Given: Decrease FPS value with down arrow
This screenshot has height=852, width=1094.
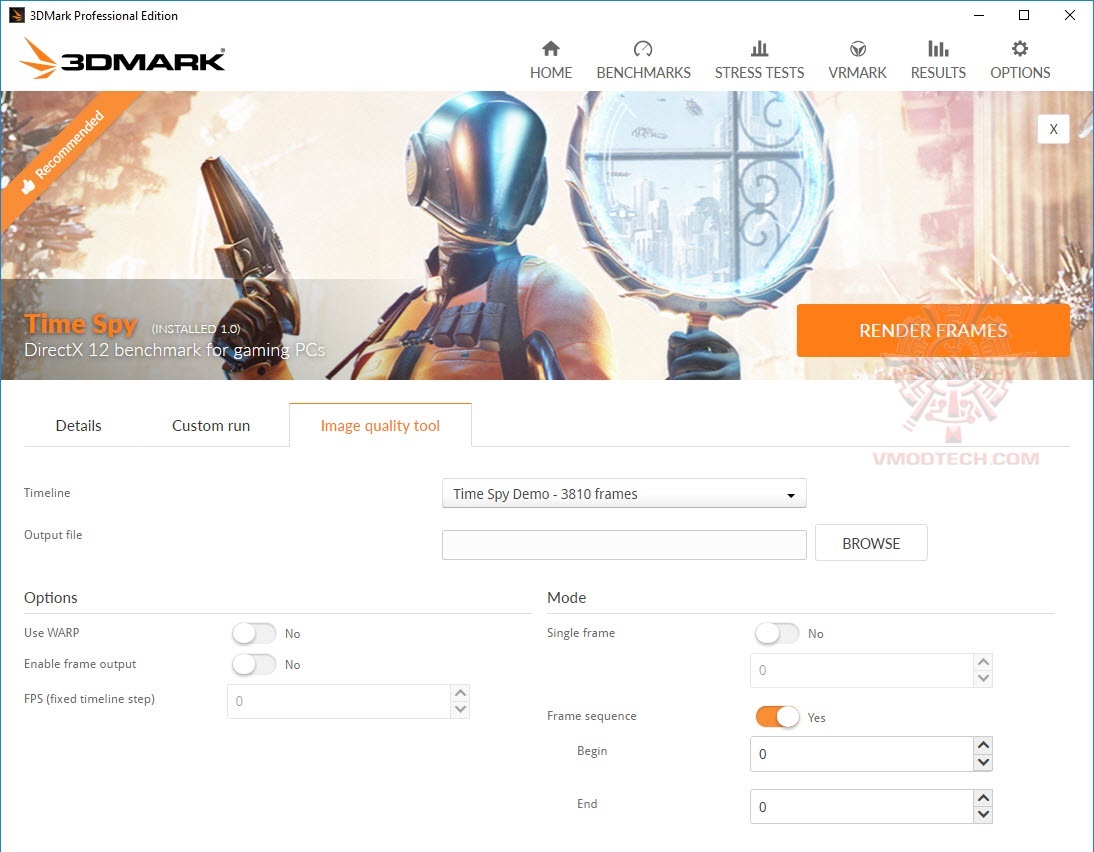Looking at the screenshot, I should tap(460, 710).
